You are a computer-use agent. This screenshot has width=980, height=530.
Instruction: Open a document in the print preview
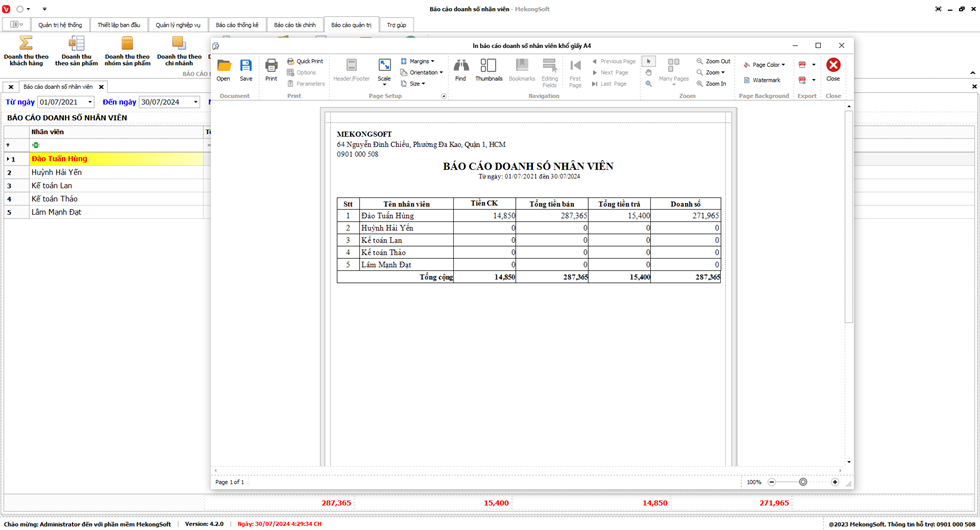coord(223,69)
